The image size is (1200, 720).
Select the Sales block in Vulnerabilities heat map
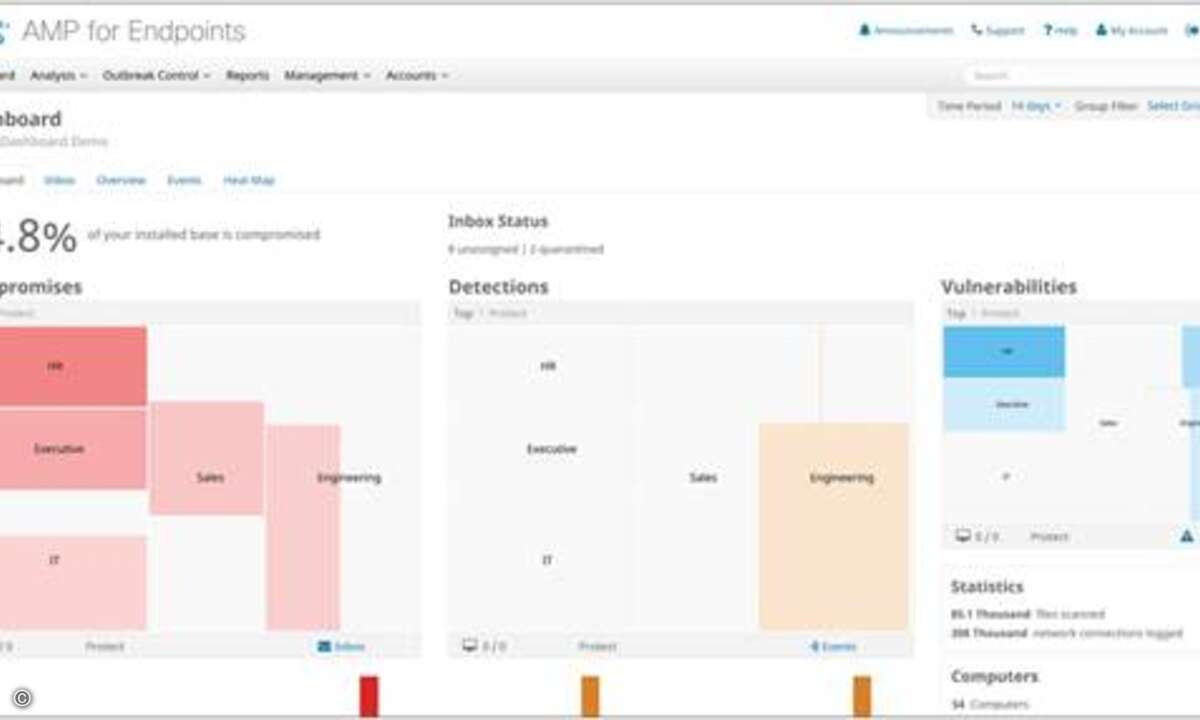[x=1108, y=424]
